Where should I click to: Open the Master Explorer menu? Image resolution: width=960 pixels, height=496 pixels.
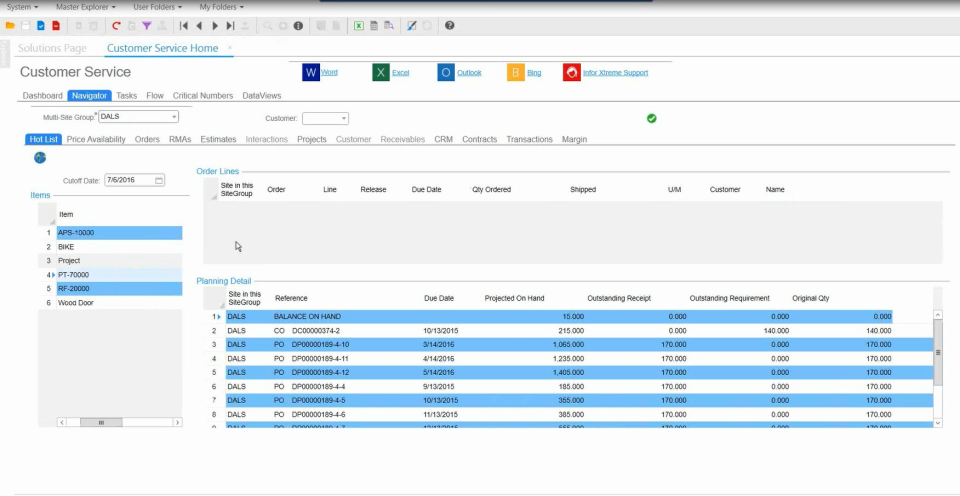(x=86, y=7)
